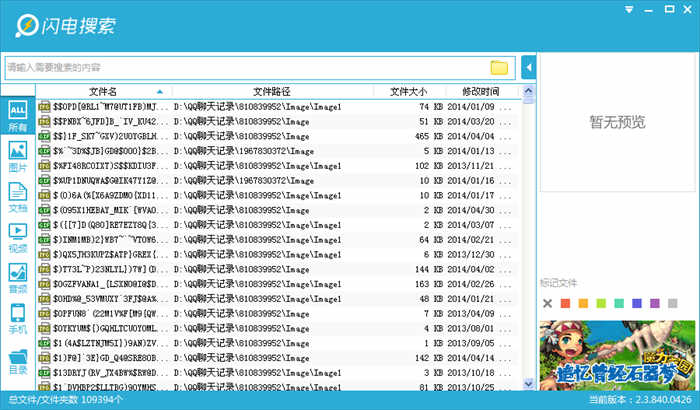The image size is (700, 410).
Task: Select file $0HD%@_53VMUXY`3FJ$@A%...
Action: [x=279, y=299]
